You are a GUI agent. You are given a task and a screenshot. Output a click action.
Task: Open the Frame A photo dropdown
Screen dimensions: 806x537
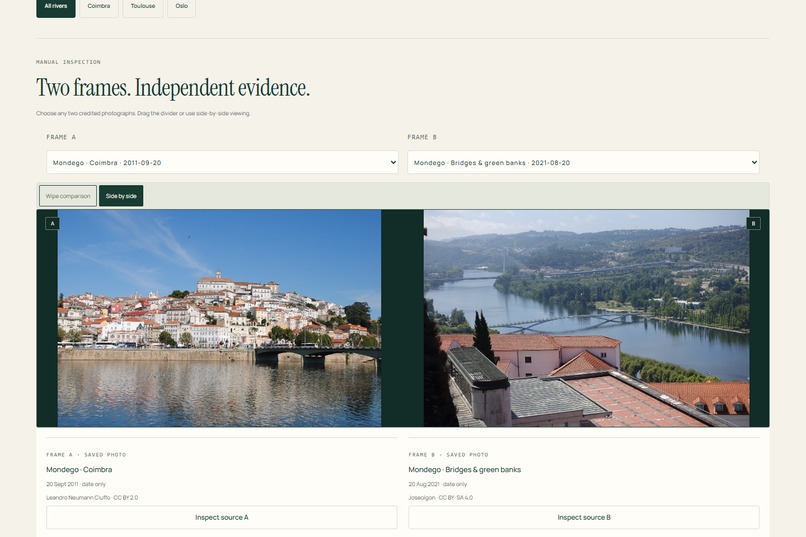click(x=222, y=162)
